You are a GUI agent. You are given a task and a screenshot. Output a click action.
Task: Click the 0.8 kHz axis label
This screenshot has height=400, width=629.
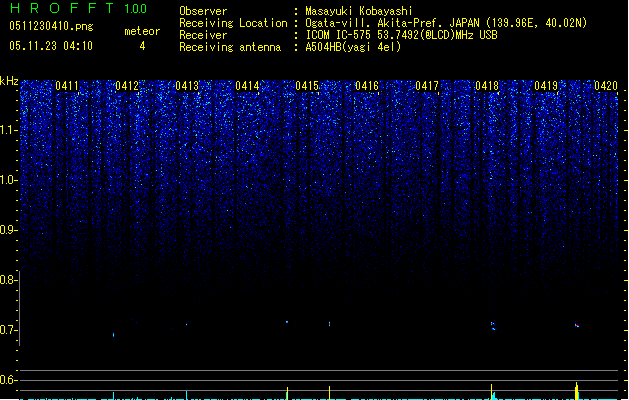click(8, 280)
